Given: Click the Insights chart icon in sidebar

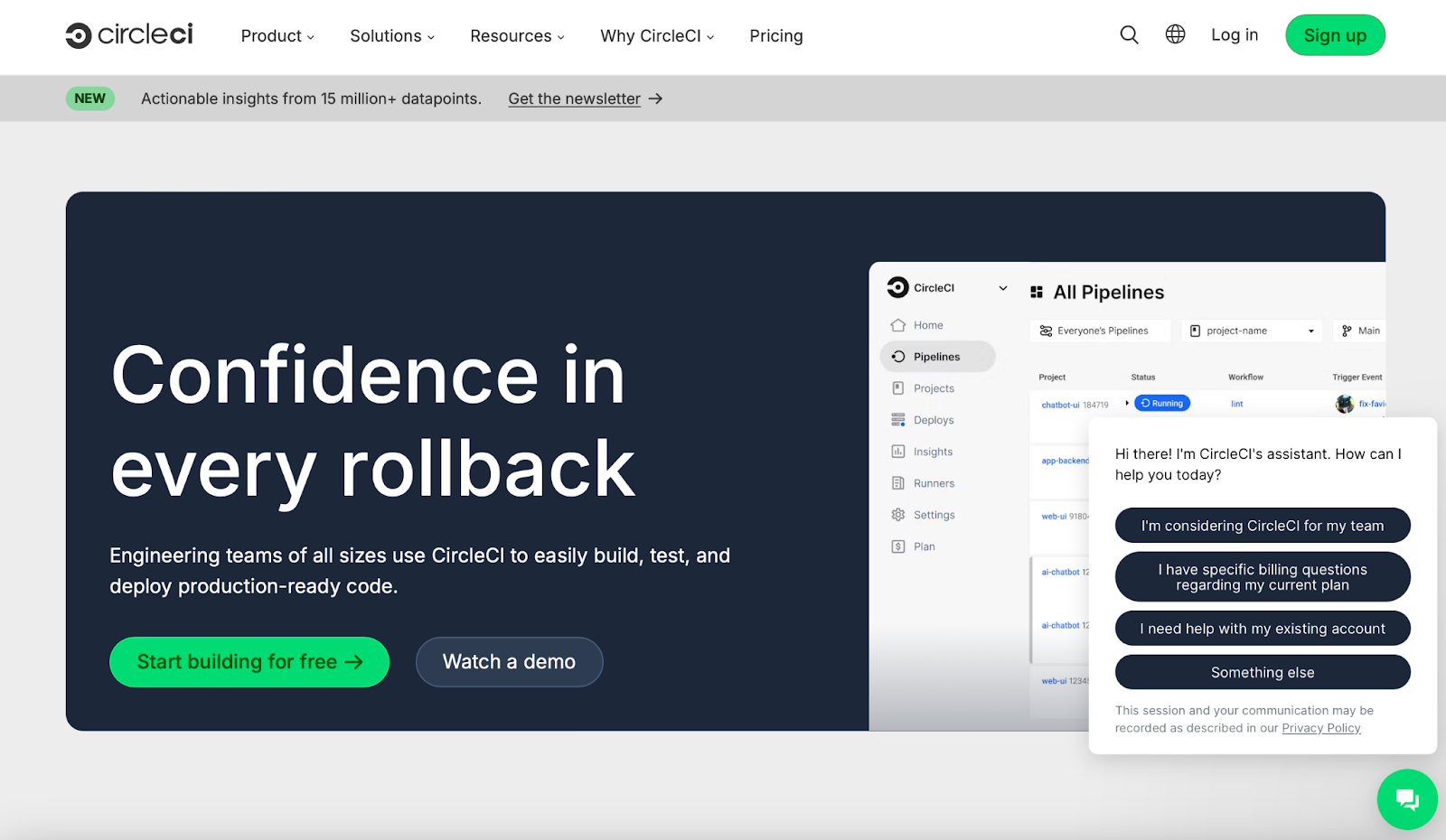Looking at the screenshot, I should pyautogui.click(x=897, y=452).
